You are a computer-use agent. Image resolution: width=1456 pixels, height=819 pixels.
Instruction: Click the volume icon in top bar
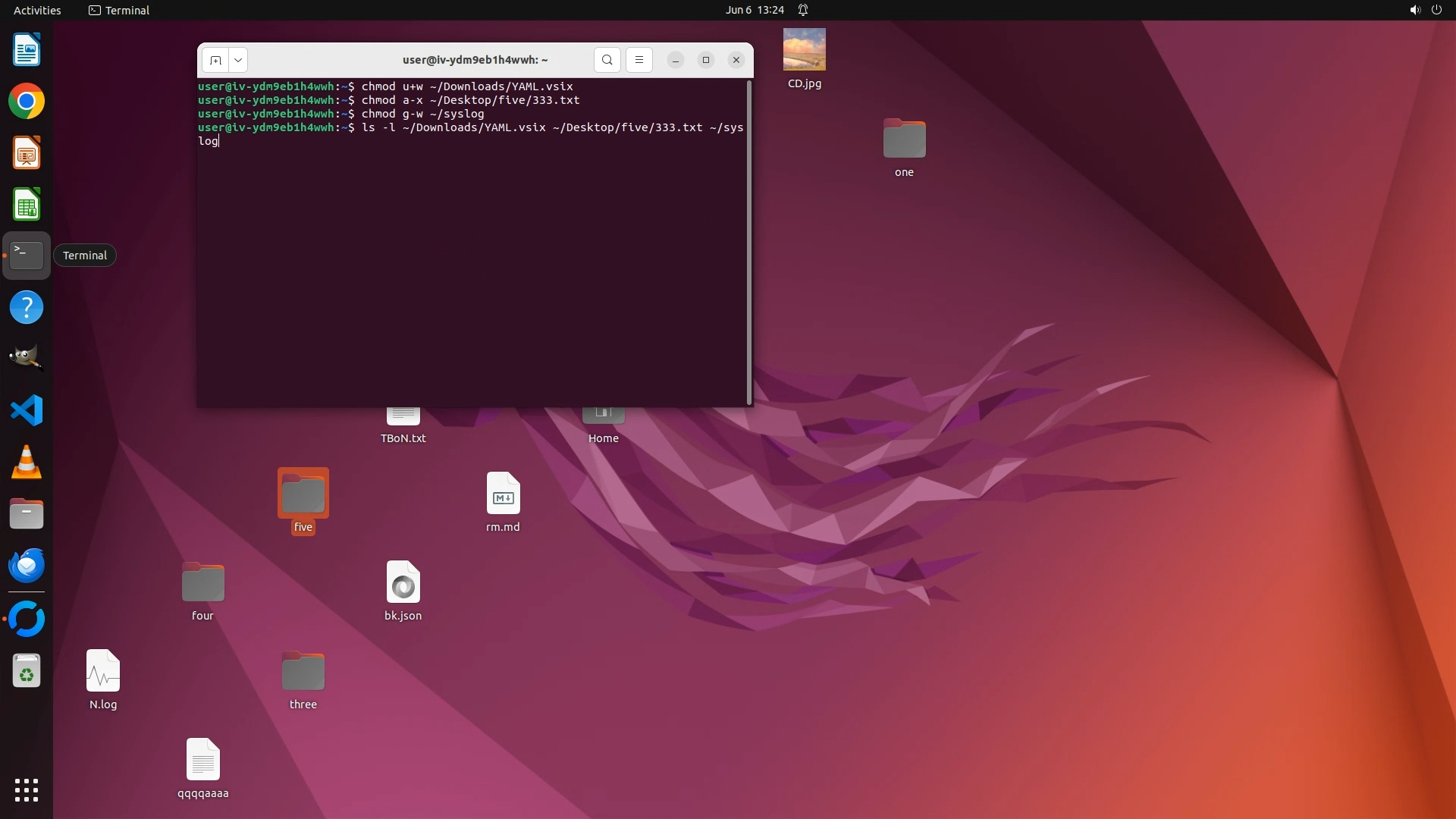point(1414,10)
